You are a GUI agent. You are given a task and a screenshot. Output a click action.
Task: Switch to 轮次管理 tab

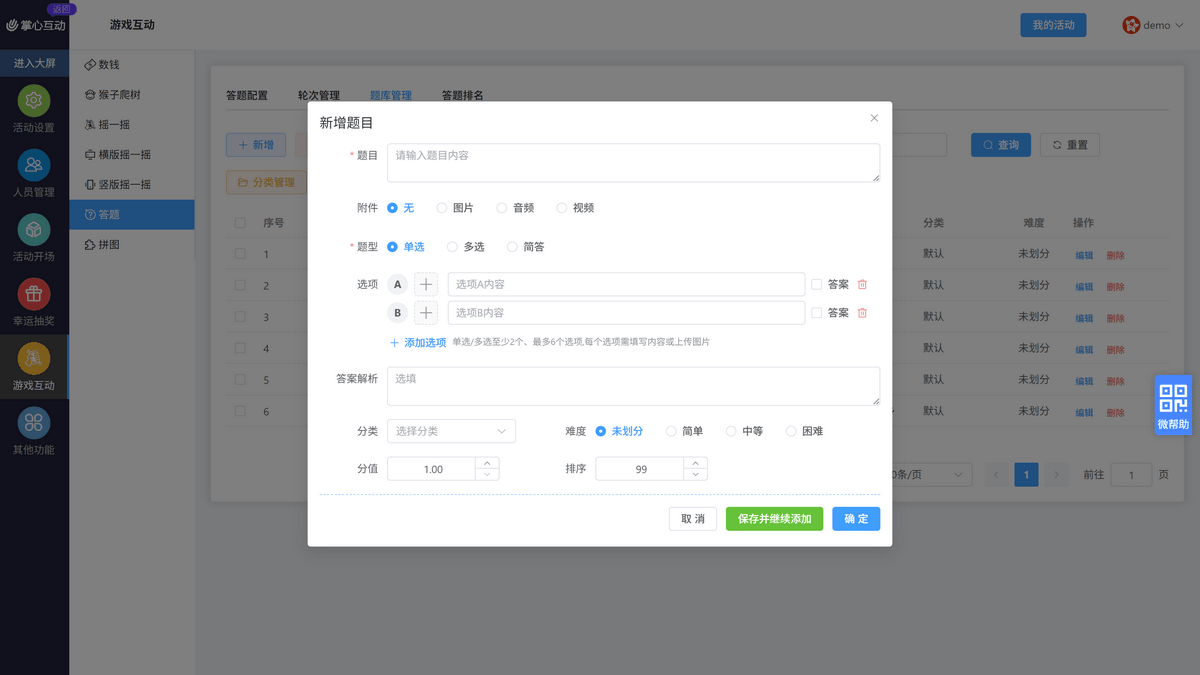pyautogui.click(x=319, y=96)
